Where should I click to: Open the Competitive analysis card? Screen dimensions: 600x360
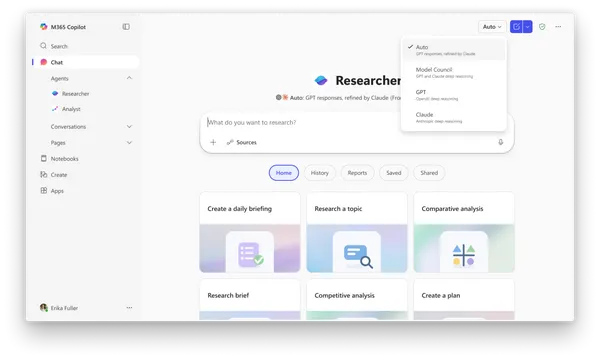tap(357, 300)
